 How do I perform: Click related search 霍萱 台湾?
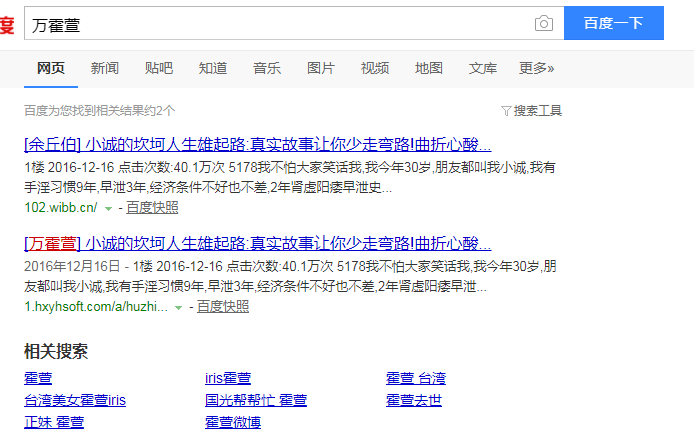416,378
